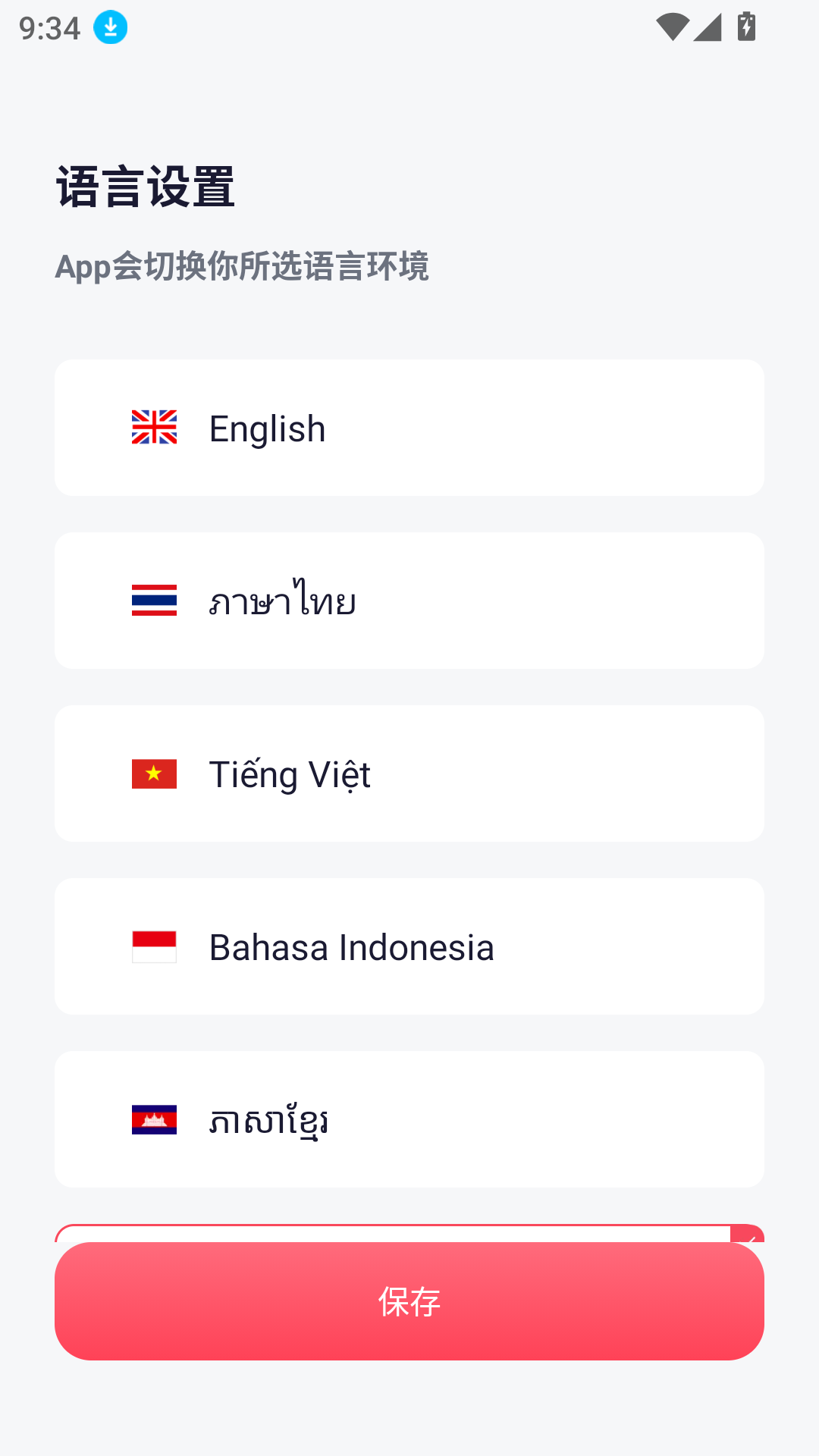Screen dimensions: 819x1456
Task: Select ภาษาไทย language option
Action: coord(409,601)
